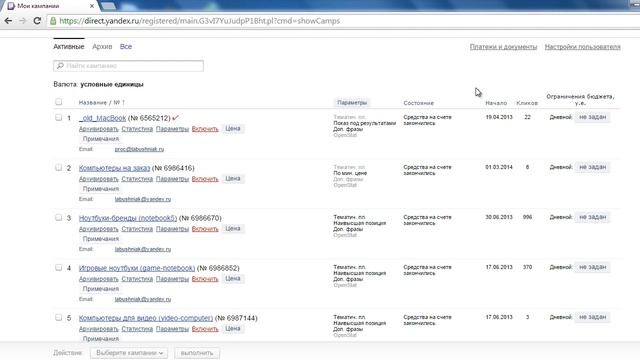Viewport: 640px width, 360px height.
Task: Click Включить for Компьютеры на заказ
Action: 205,179
